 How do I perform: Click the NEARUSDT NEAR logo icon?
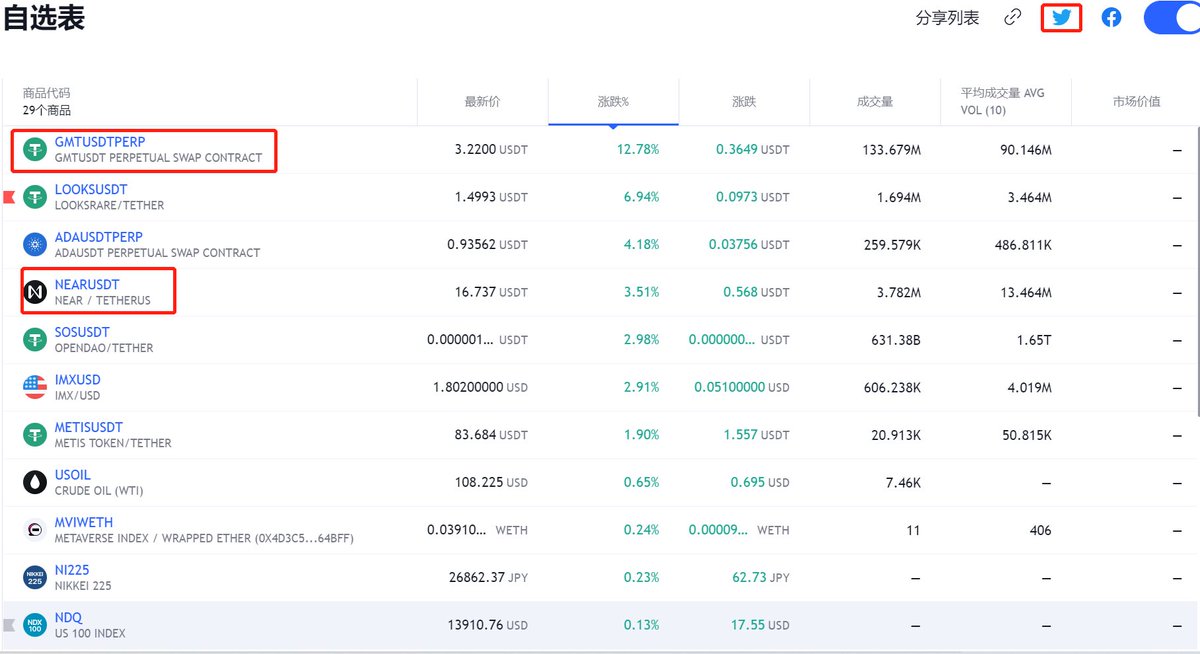pos(35,292)
